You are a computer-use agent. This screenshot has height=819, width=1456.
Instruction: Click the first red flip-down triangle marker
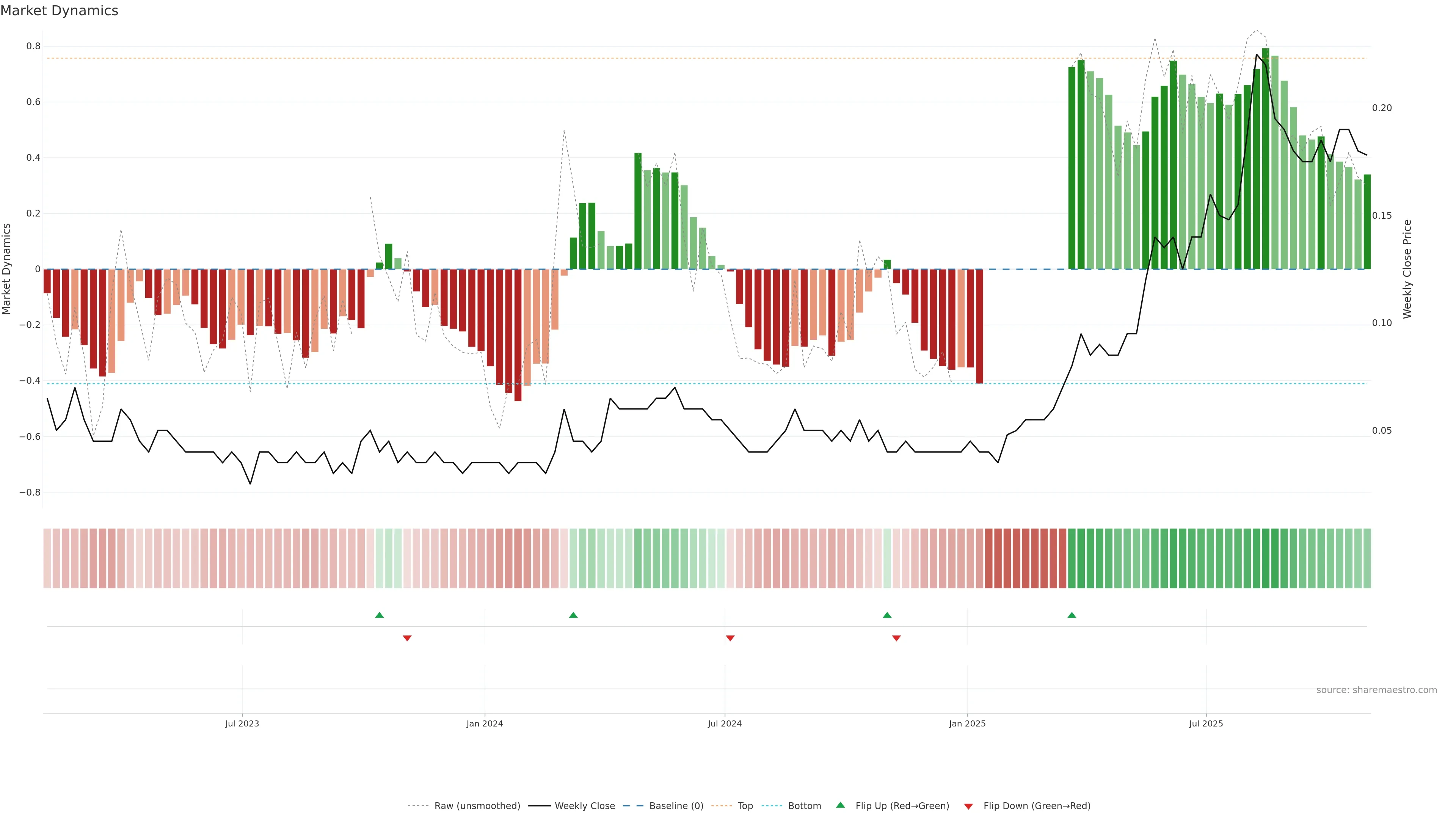click(x=407, y=638)
